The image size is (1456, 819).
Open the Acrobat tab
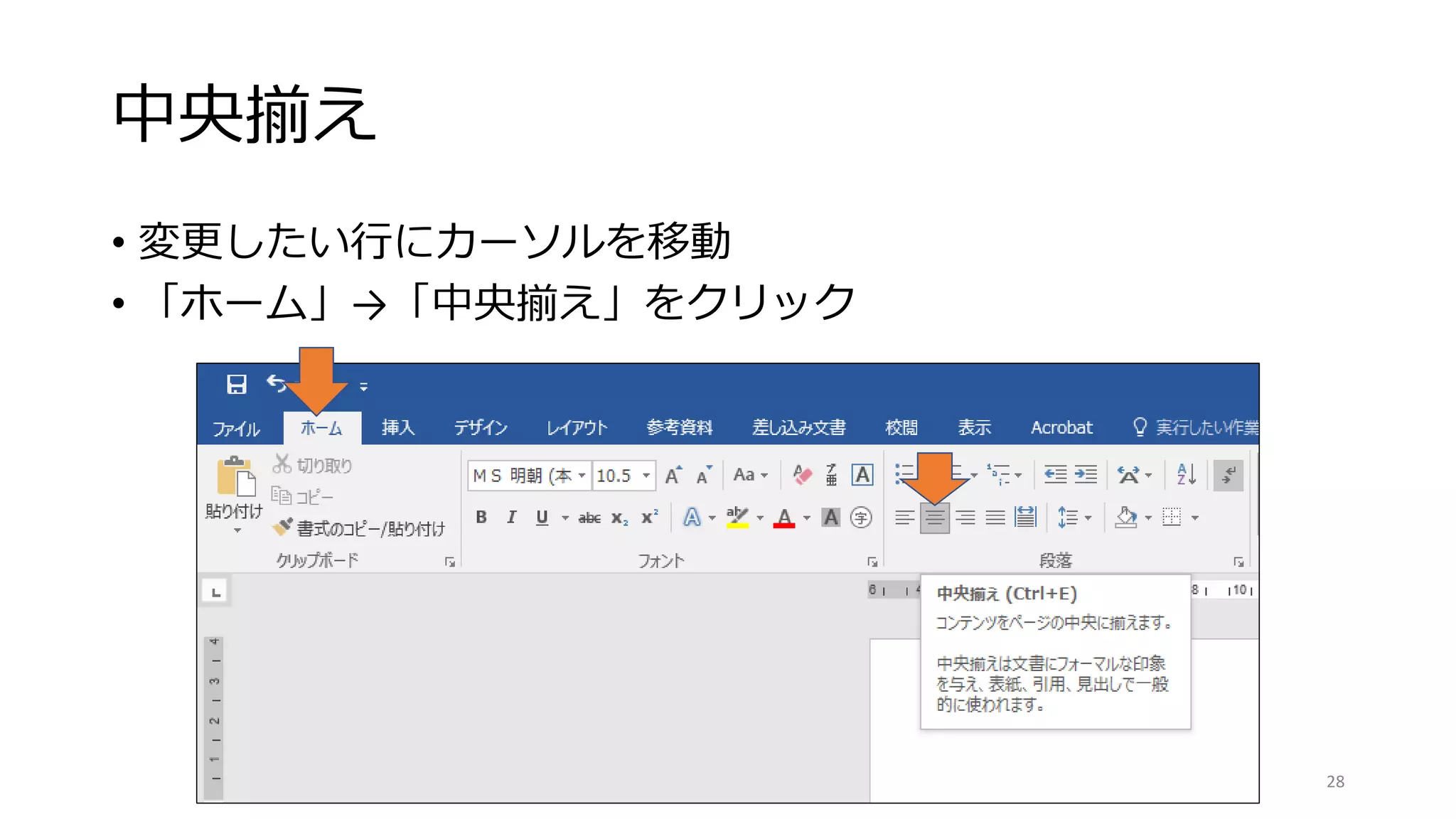[x=1061, y=427]
